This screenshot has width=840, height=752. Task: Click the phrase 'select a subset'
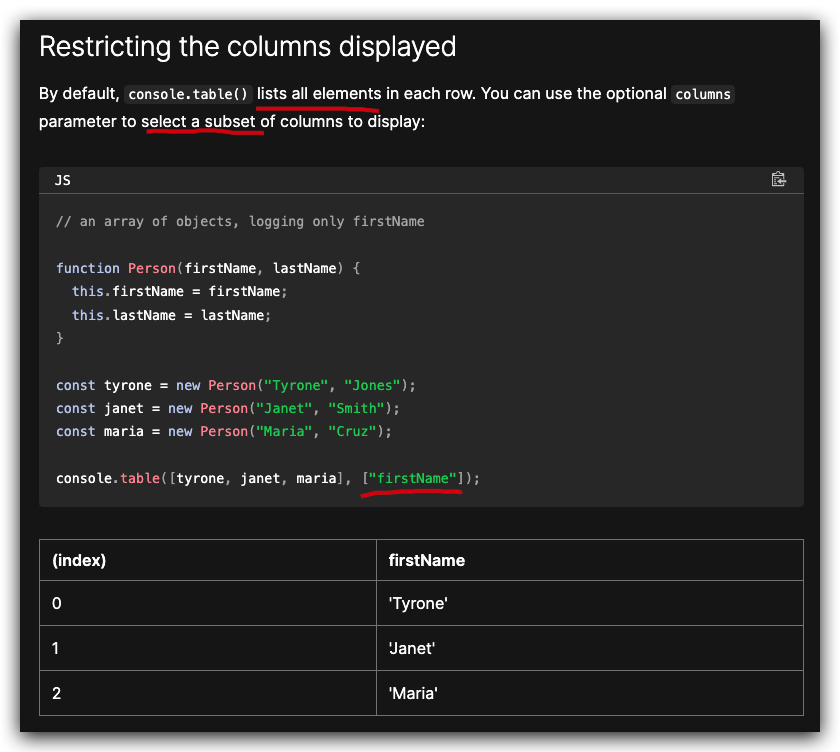click(x=198, y=122)
